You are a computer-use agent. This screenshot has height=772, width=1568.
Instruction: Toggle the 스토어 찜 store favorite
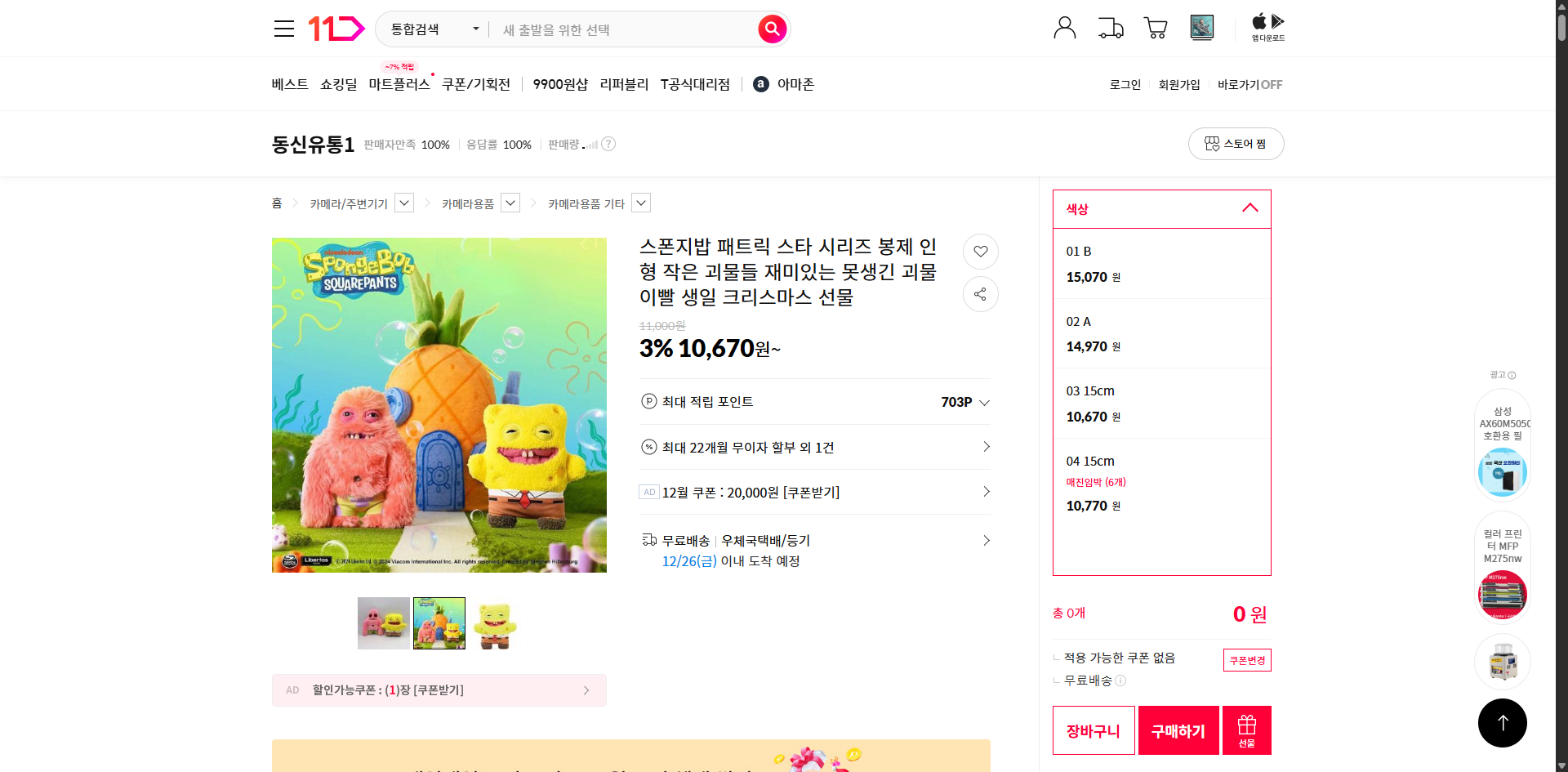1236,143
